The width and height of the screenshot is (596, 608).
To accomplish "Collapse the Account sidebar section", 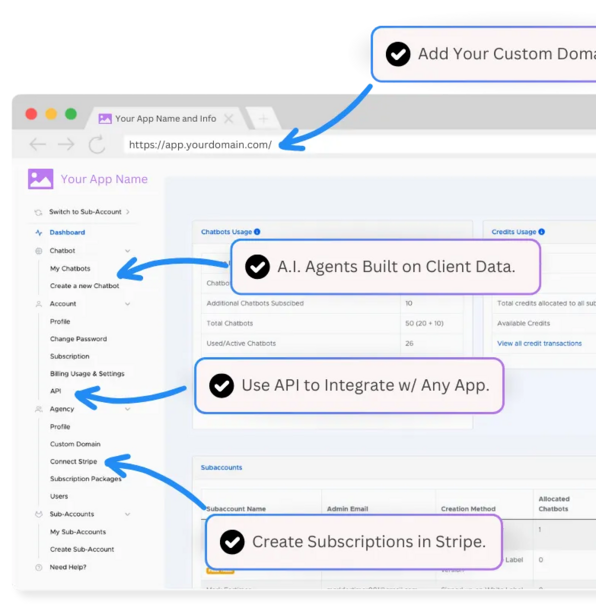I will [128, 304].
